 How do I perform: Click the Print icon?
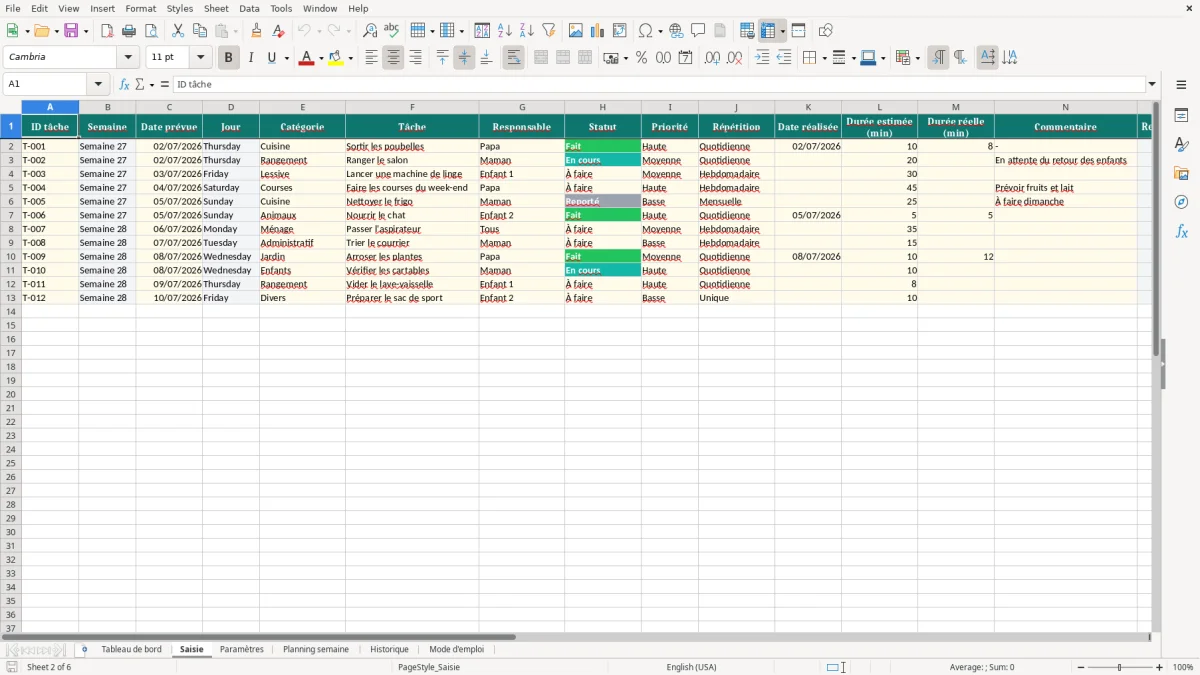(x=129, y=31)
